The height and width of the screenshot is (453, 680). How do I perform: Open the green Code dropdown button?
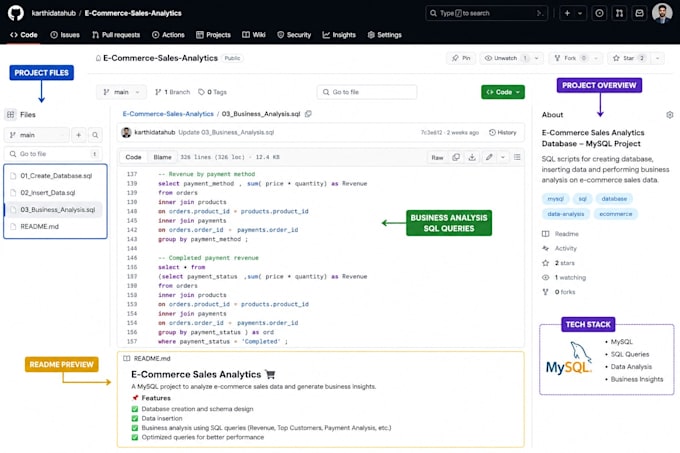pyautogui.click(x=503, y=92)
